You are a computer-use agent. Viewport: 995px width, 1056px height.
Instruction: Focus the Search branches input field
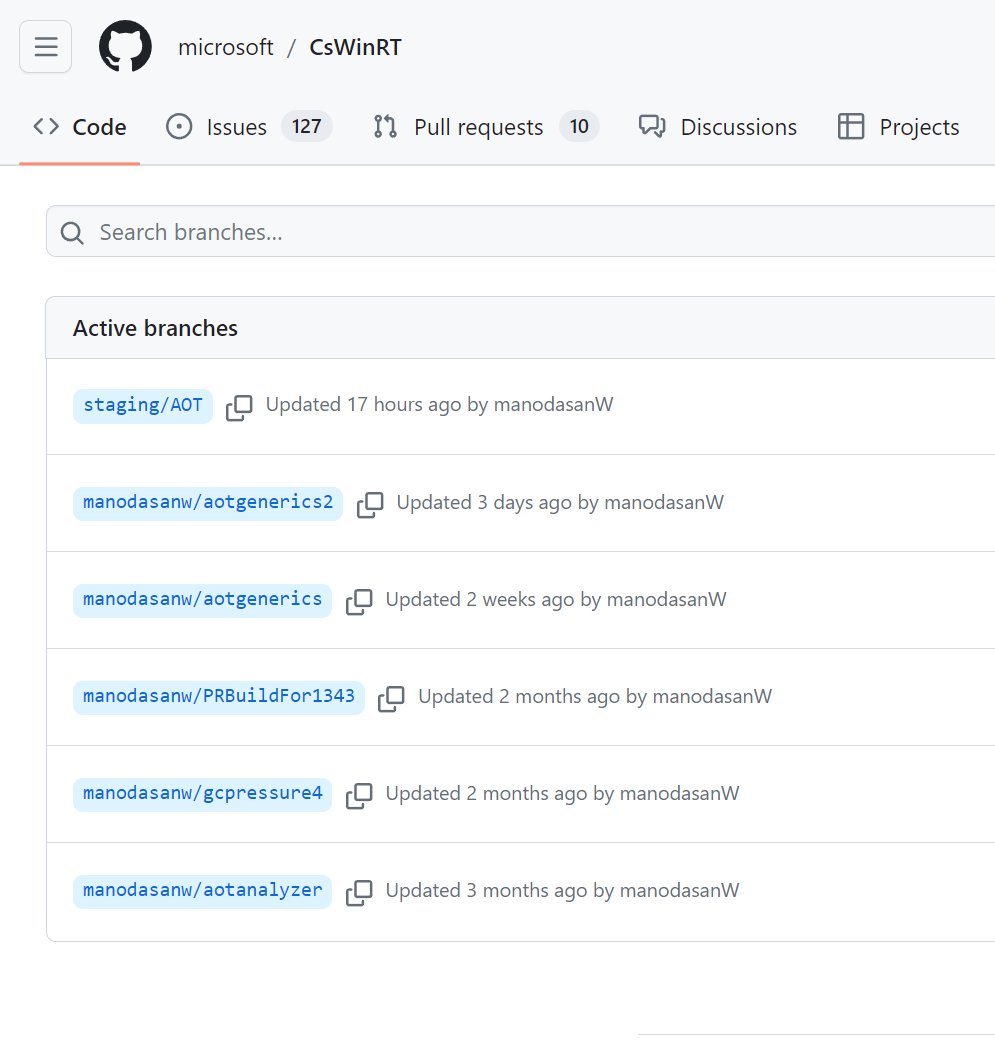tap(520, 232)
